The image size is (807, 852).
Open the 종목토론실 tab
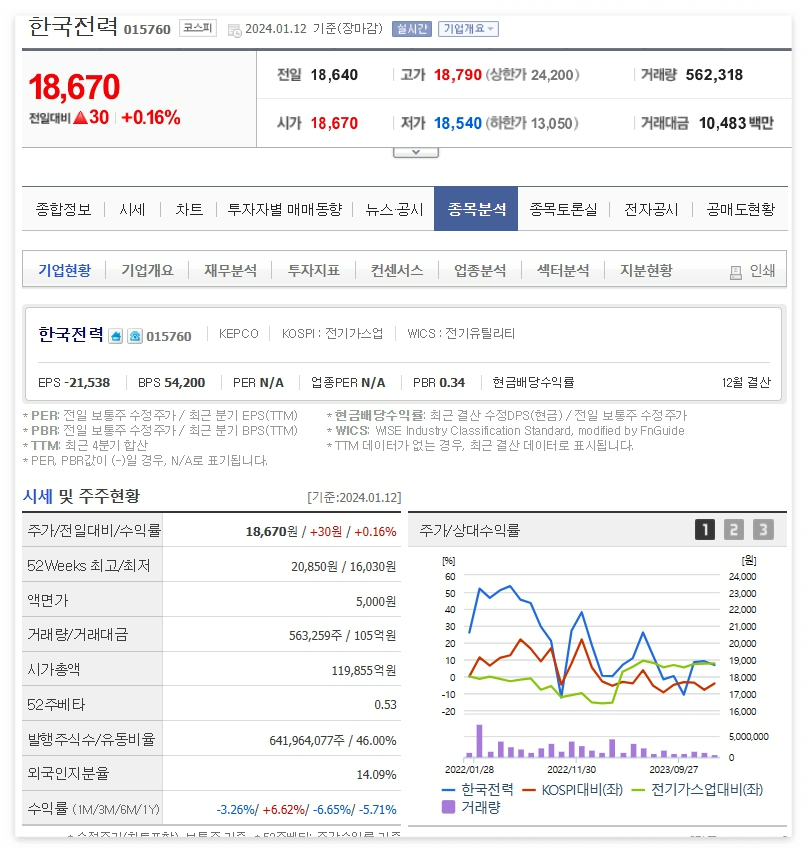(x=563, y=209)
